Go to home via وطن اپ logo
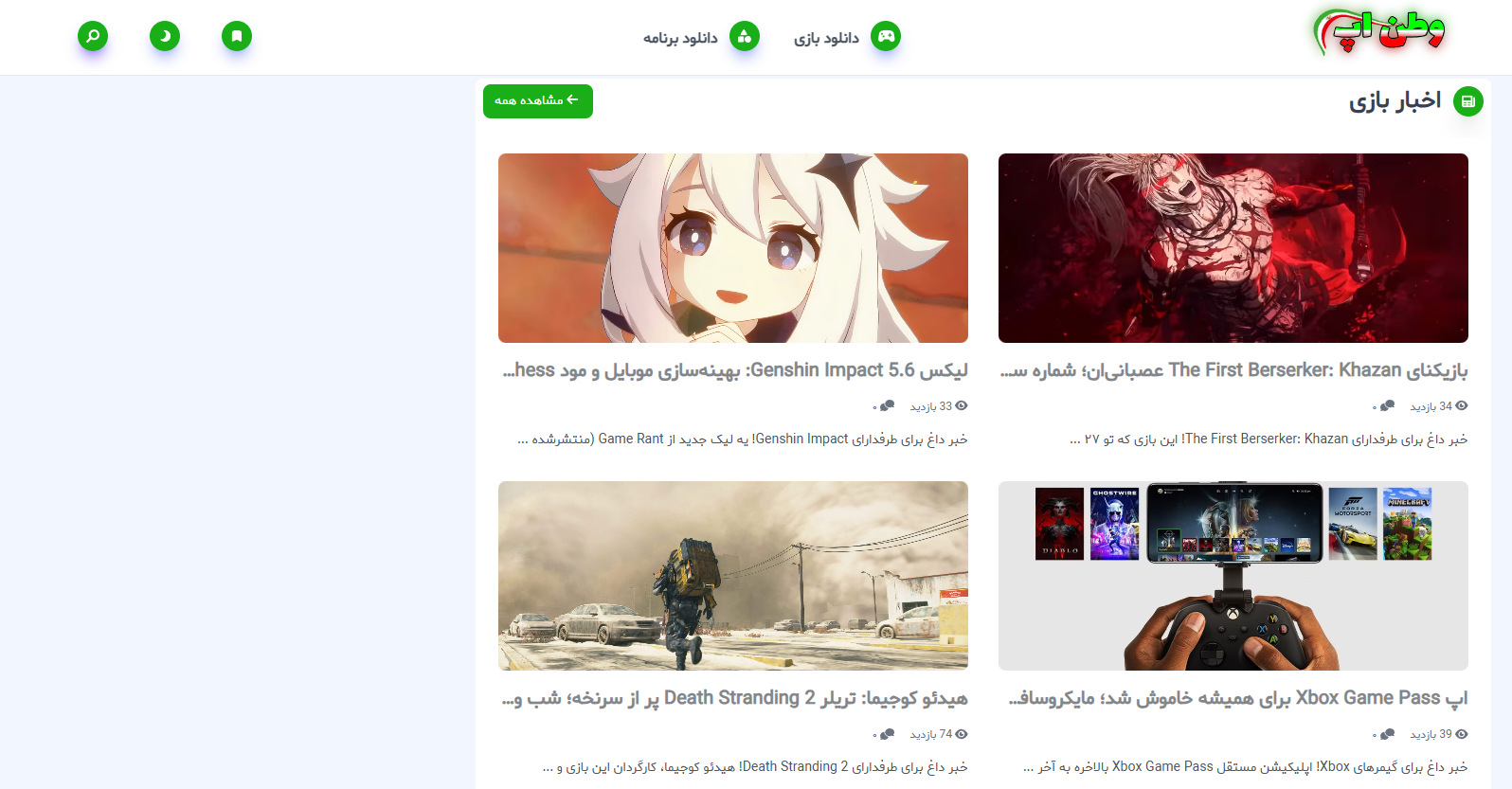This screenshot has width=1512, height=789. pyautogui.click(x=1378, y=33)
